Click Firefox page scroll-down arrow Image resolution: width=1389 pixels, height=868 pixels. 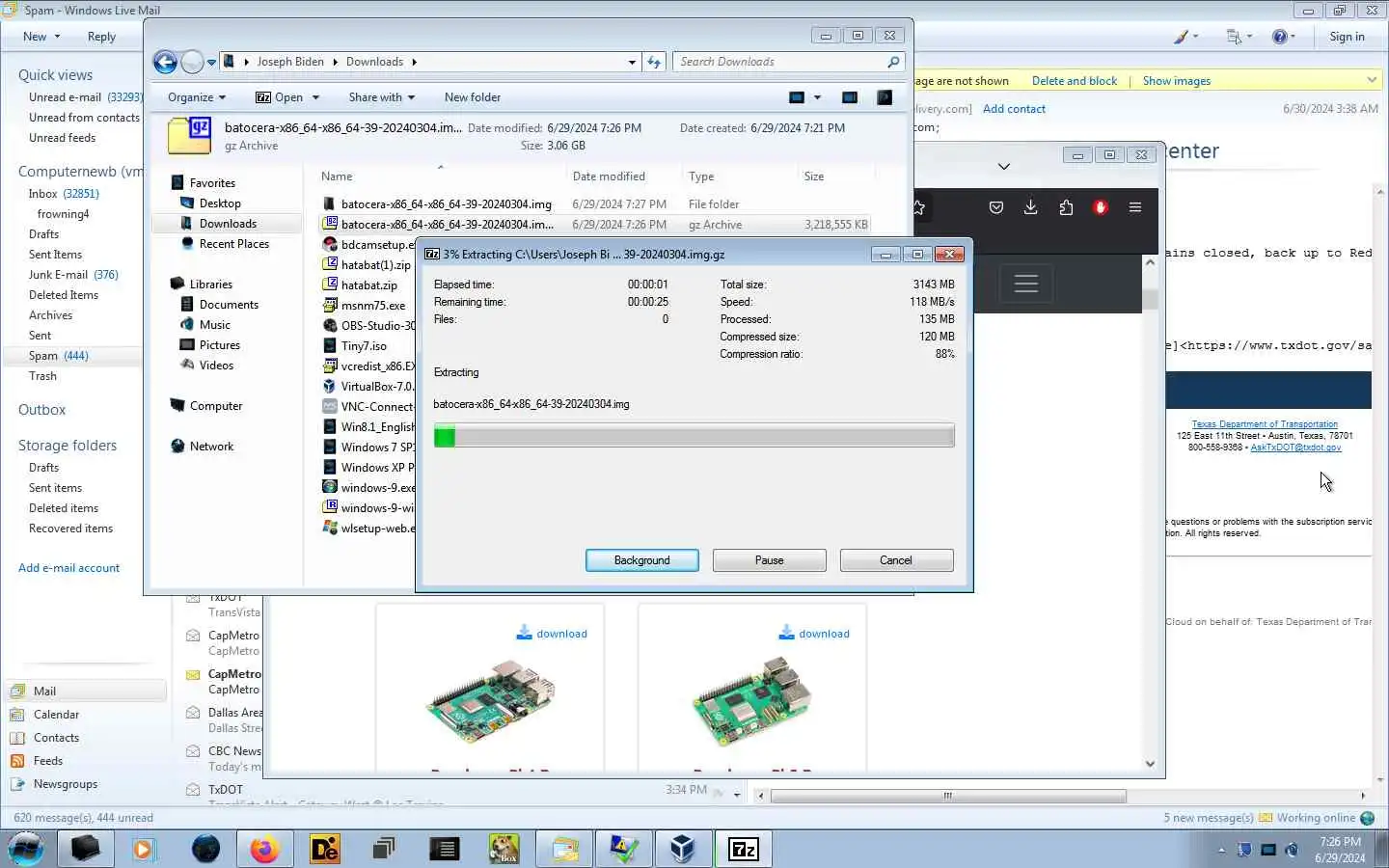(x=1150, y=764)
